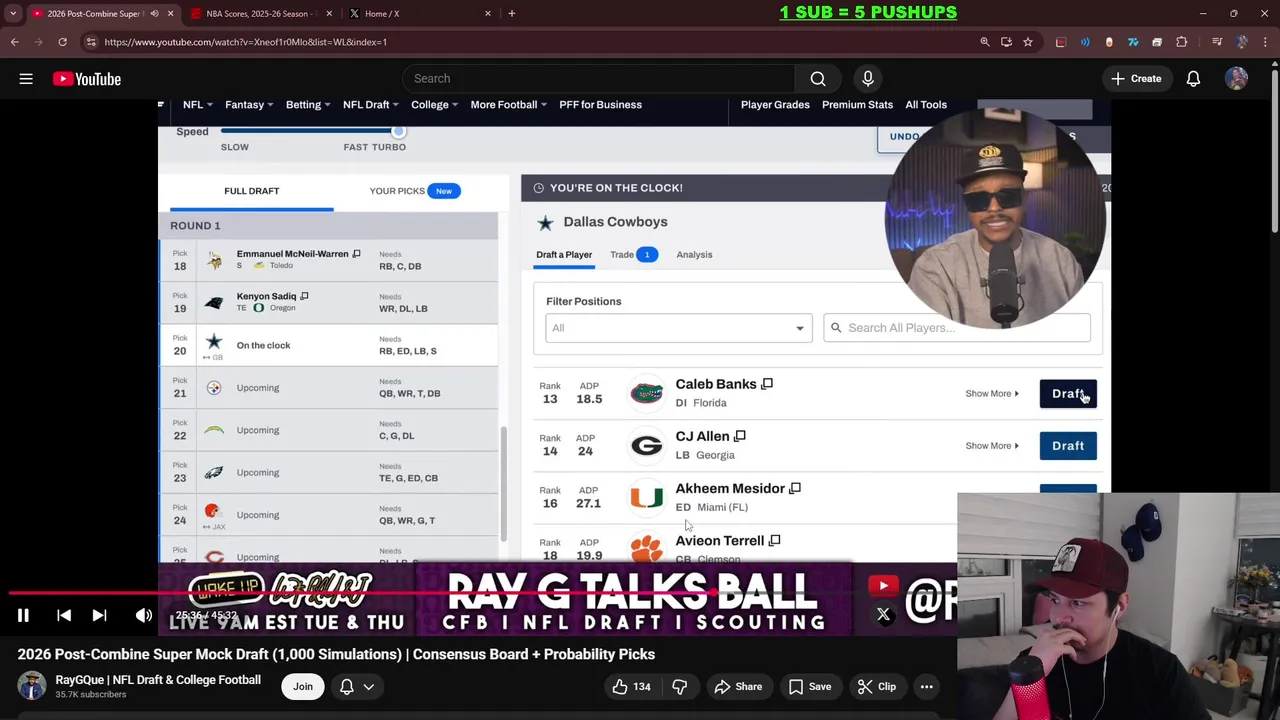Click the install app icon in address bar
Image resolution: width=1280 pixels, height=720 pixels.
pyautogui.click(x=1006, y=42)
